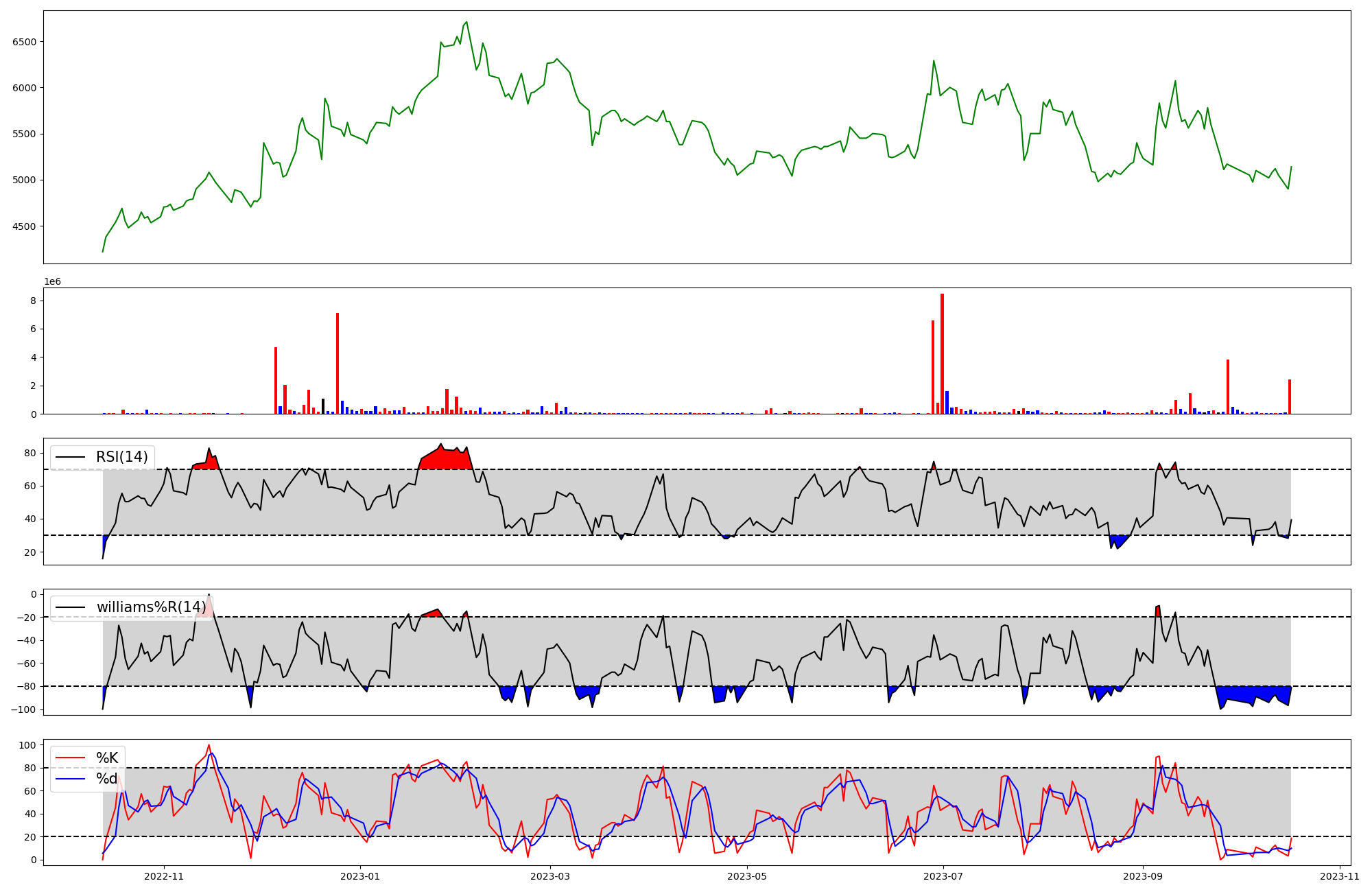Viewport: 1372px width, 892px height.
Task: Click the %K legend entry text
Action: coord(107,758)
